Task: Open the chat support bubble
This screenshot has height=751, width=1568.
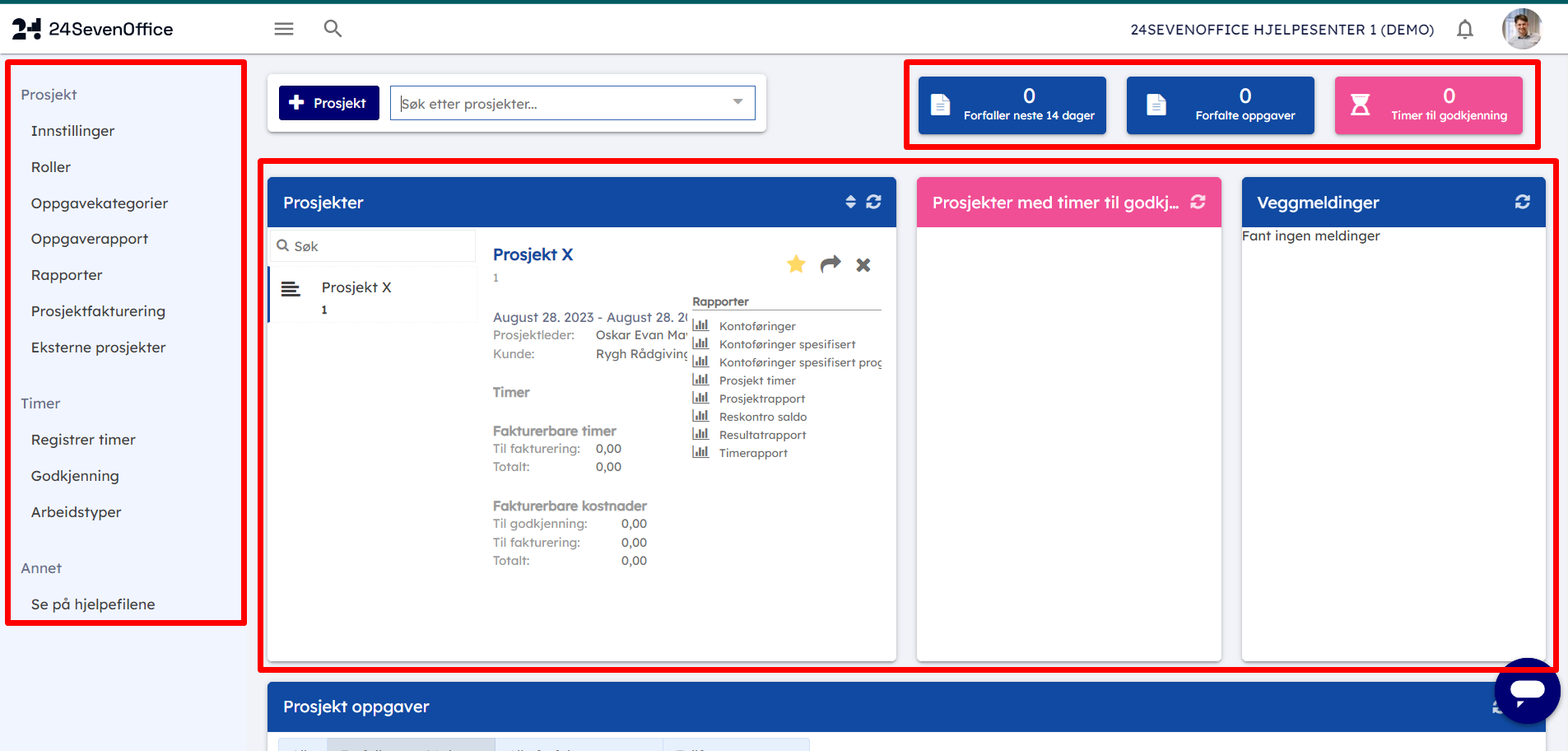Action: click(1527, 690)
